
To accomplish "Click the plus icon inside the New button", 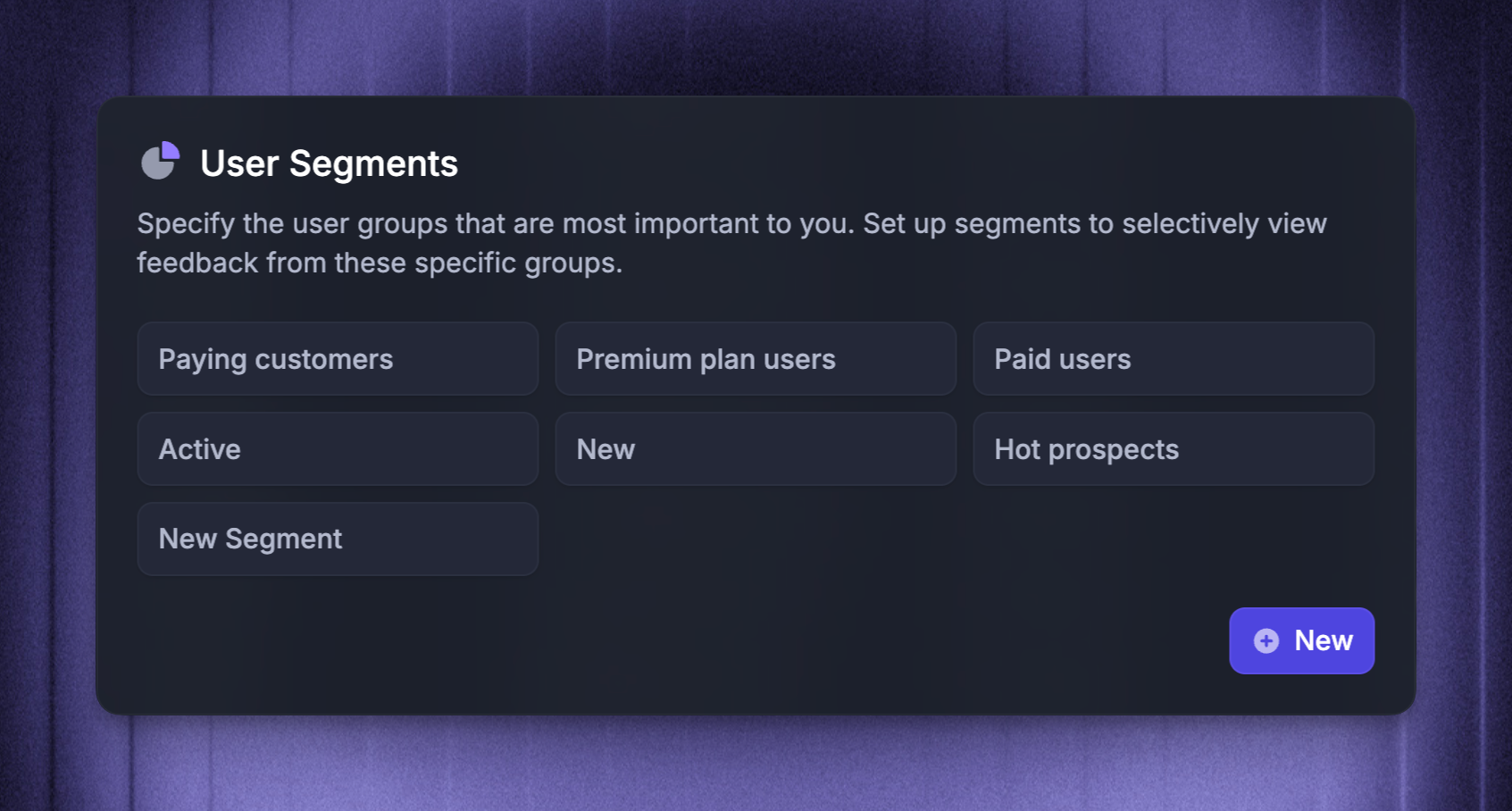I will point(1266,640).
